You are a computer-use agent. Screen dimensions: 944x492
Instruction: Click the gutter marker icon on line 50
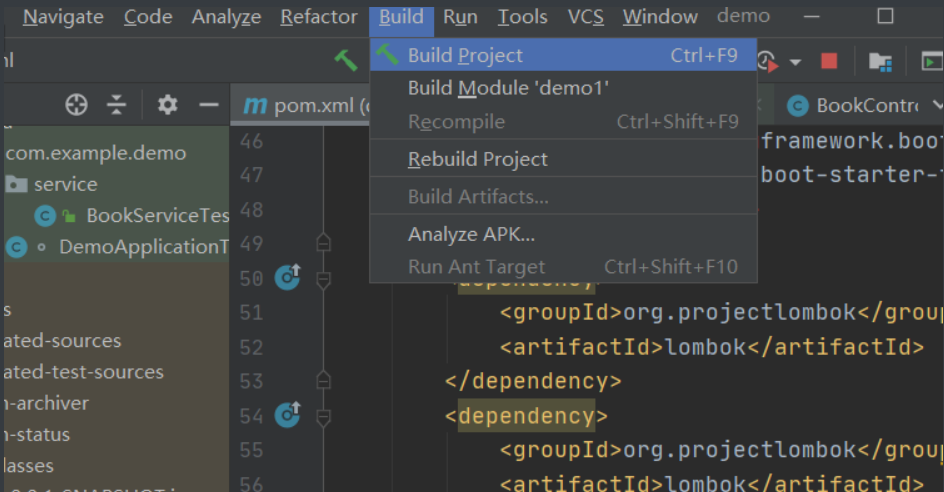(288, 277)
